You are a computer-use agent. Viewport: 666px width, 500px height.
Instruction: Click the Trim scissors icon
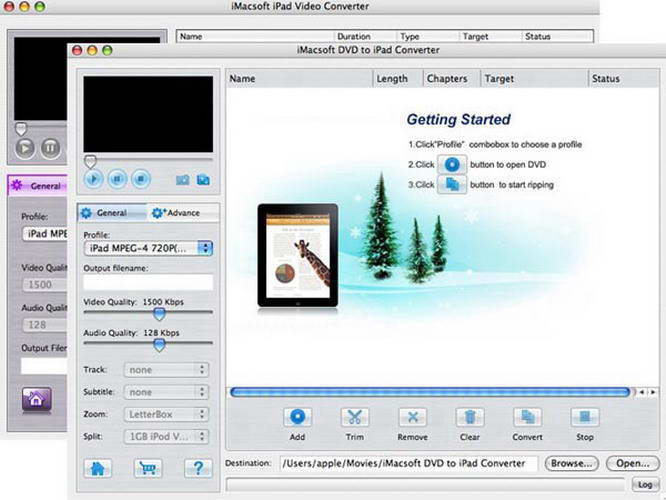(x=353, y=417)
